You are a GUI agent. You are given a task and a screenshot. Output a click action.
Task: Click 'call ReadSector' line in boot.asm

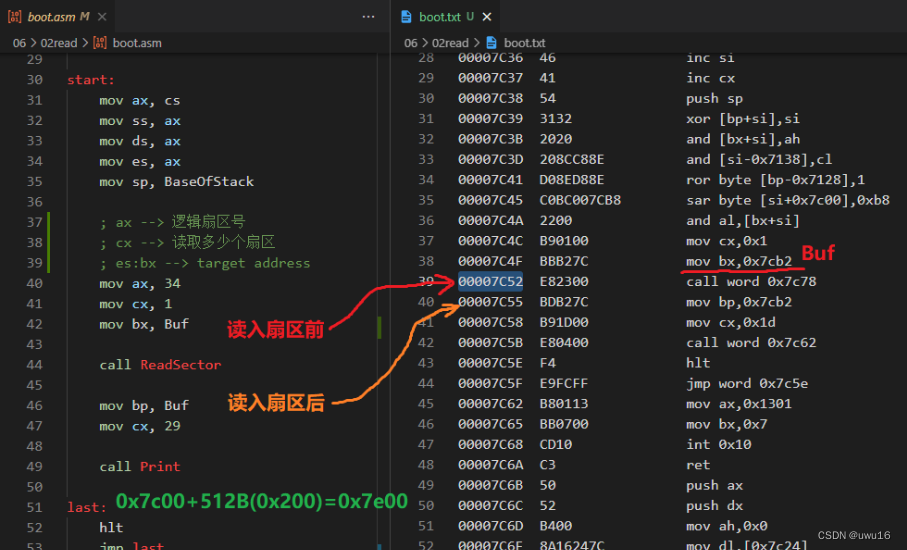pyautogui.click(x=160, y=365)
